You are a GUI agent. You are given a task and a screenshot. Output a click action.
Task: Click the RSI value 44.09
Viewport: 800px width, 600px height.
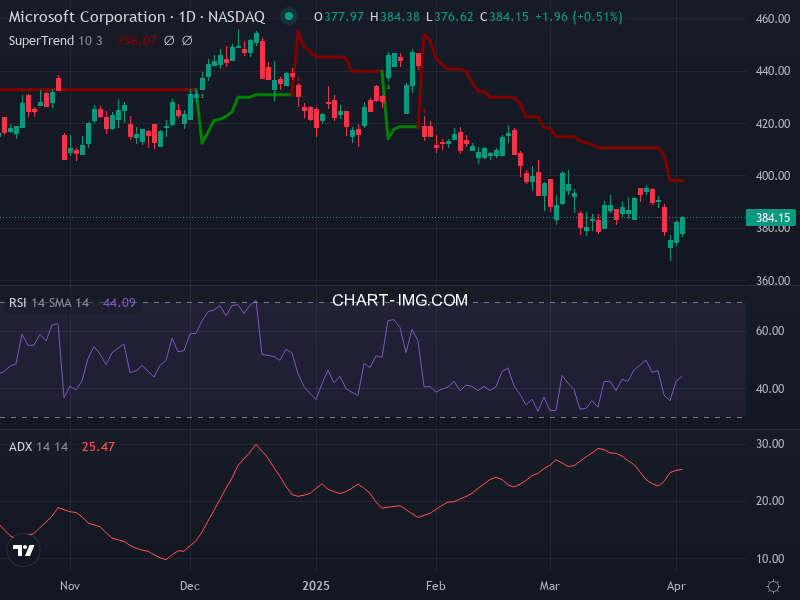119,303
